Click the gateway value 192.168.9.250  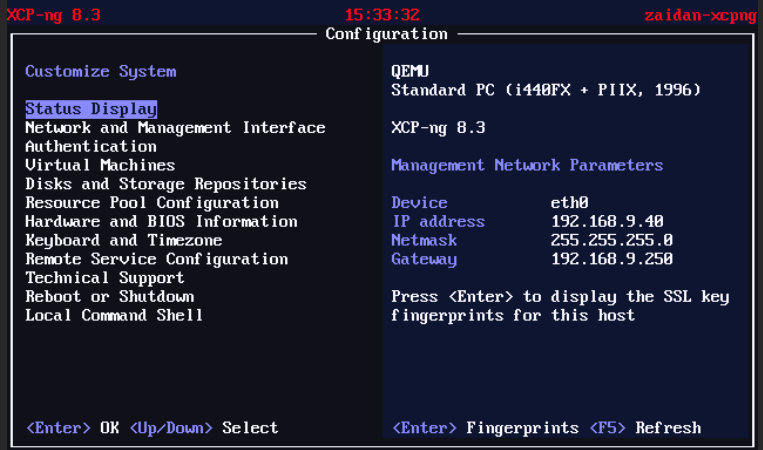tap(612, 259)
